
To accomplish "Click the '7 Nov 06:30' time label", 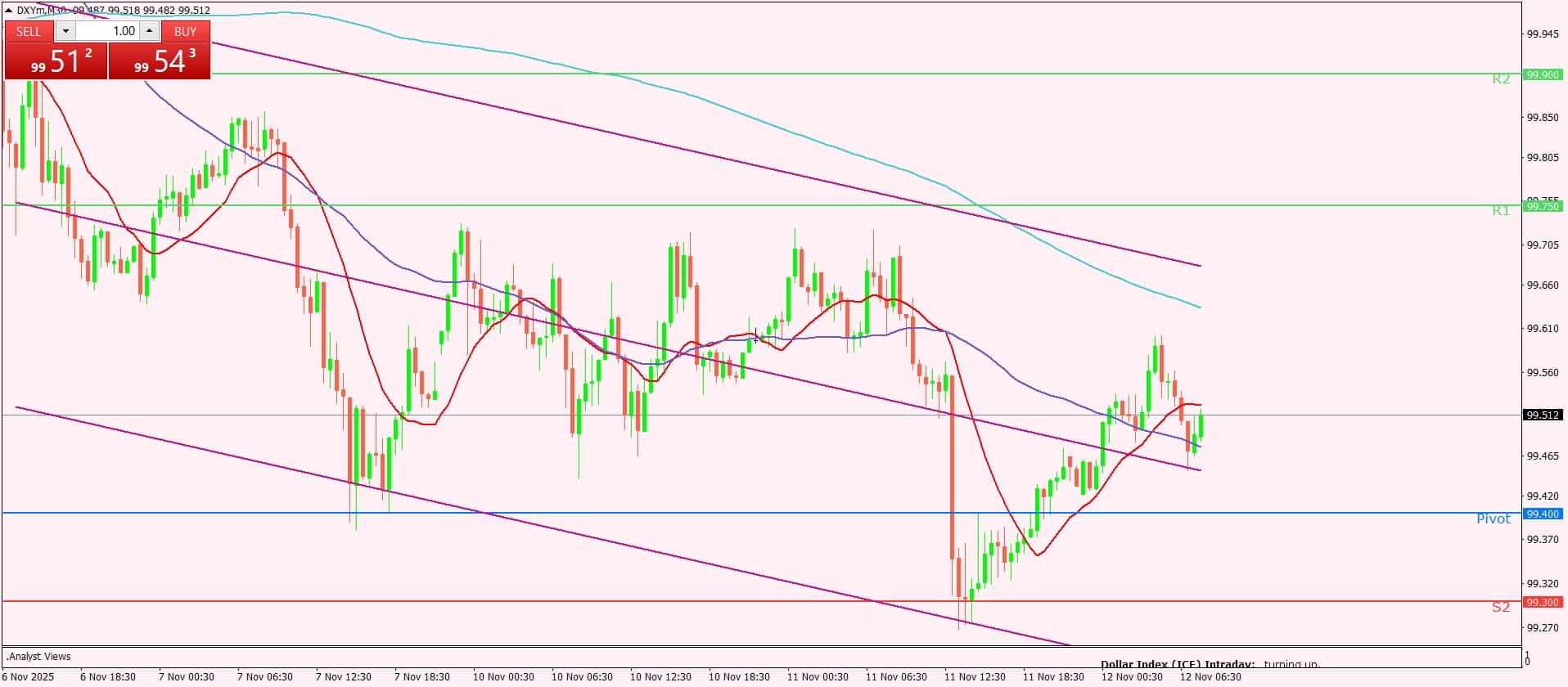I will (x=265, y=676).
